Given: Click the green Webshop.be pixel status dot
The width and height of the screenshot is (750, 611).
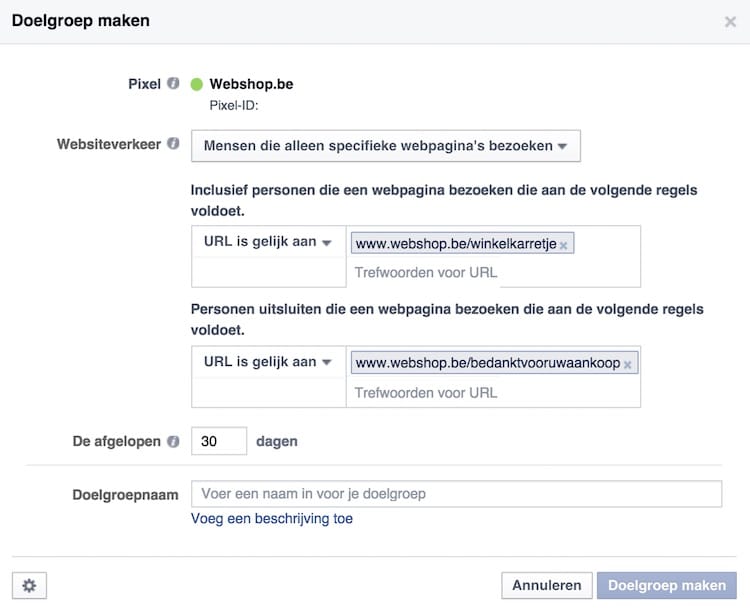Looking at the screenshot, I should (x=197, y=84).
